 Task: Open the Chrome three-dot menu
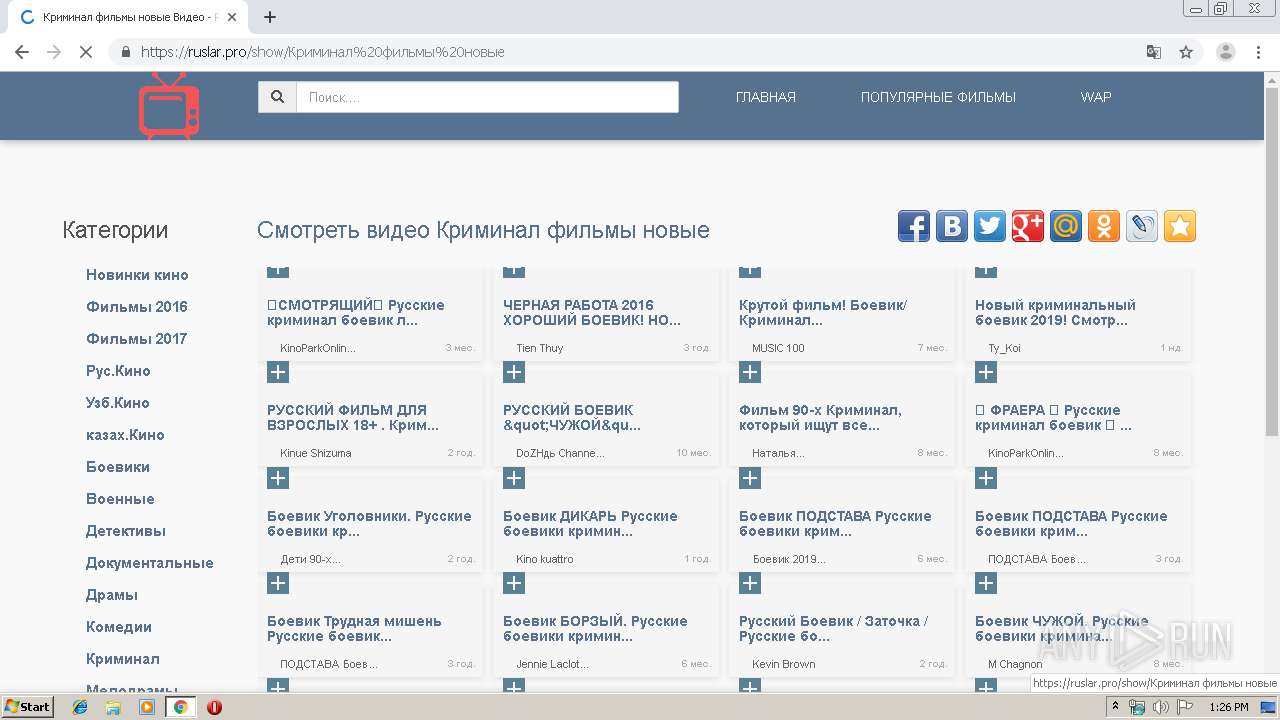point(1258,52)
